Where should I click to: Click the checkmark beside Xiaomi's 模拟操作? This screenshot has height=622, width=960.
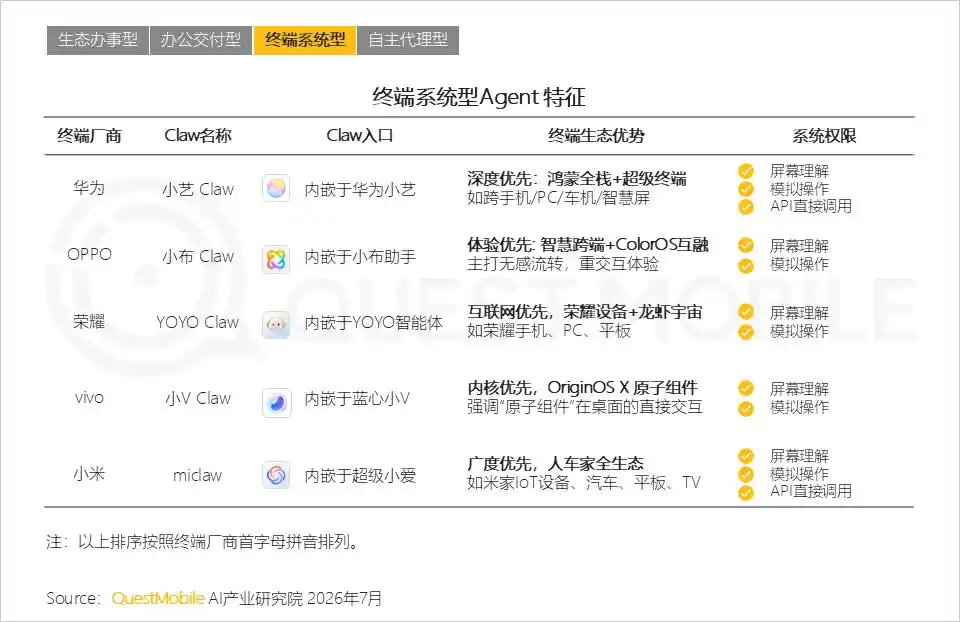tap(746, 474)
